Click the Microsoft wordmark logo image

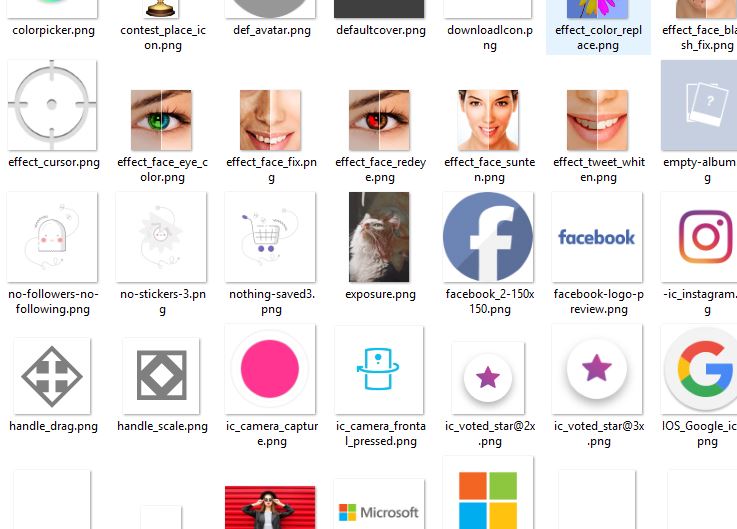tap(379, 504)
